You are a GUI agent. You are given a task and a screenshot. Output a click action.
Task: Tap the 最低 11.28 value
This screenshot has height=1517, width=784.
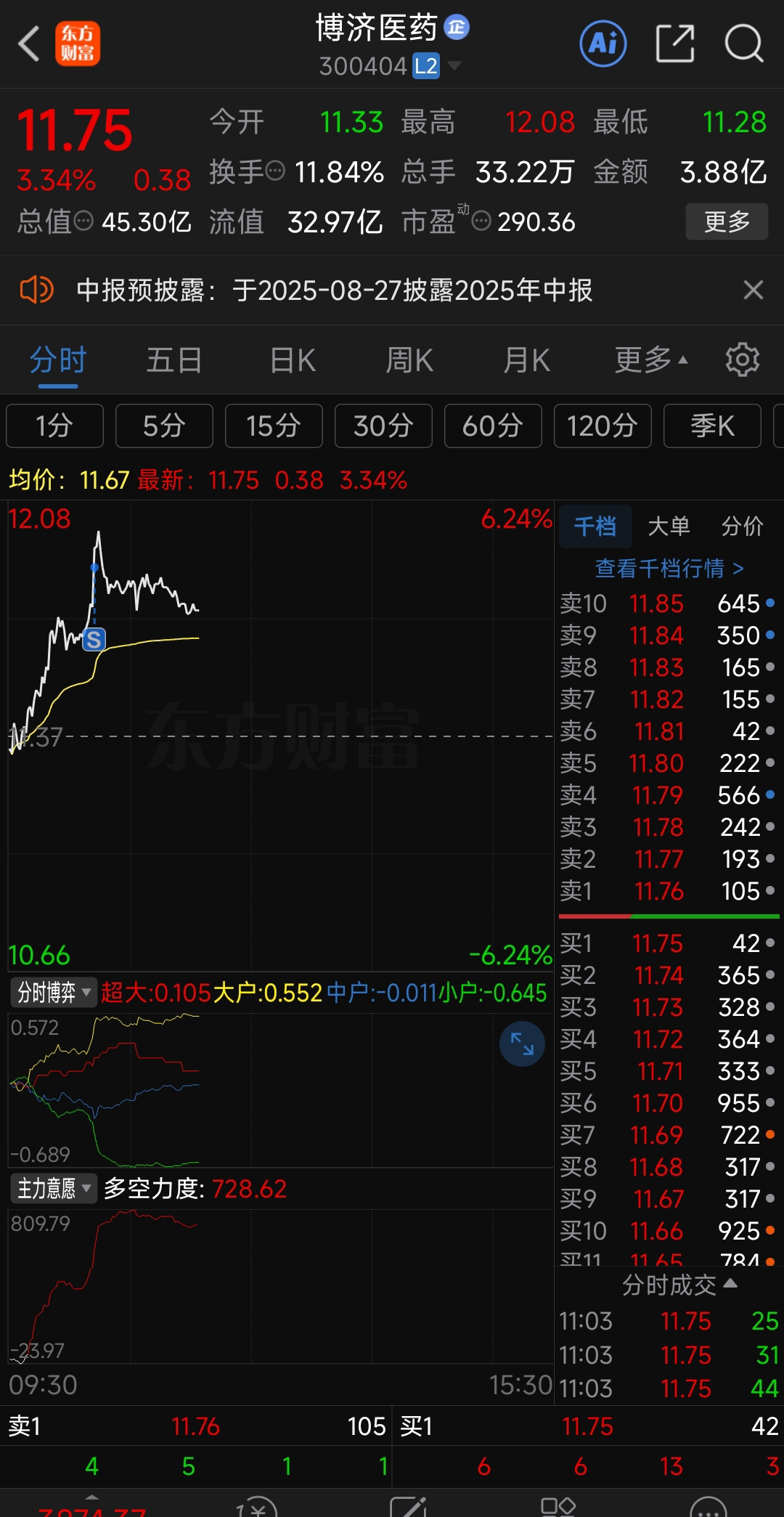734,122
